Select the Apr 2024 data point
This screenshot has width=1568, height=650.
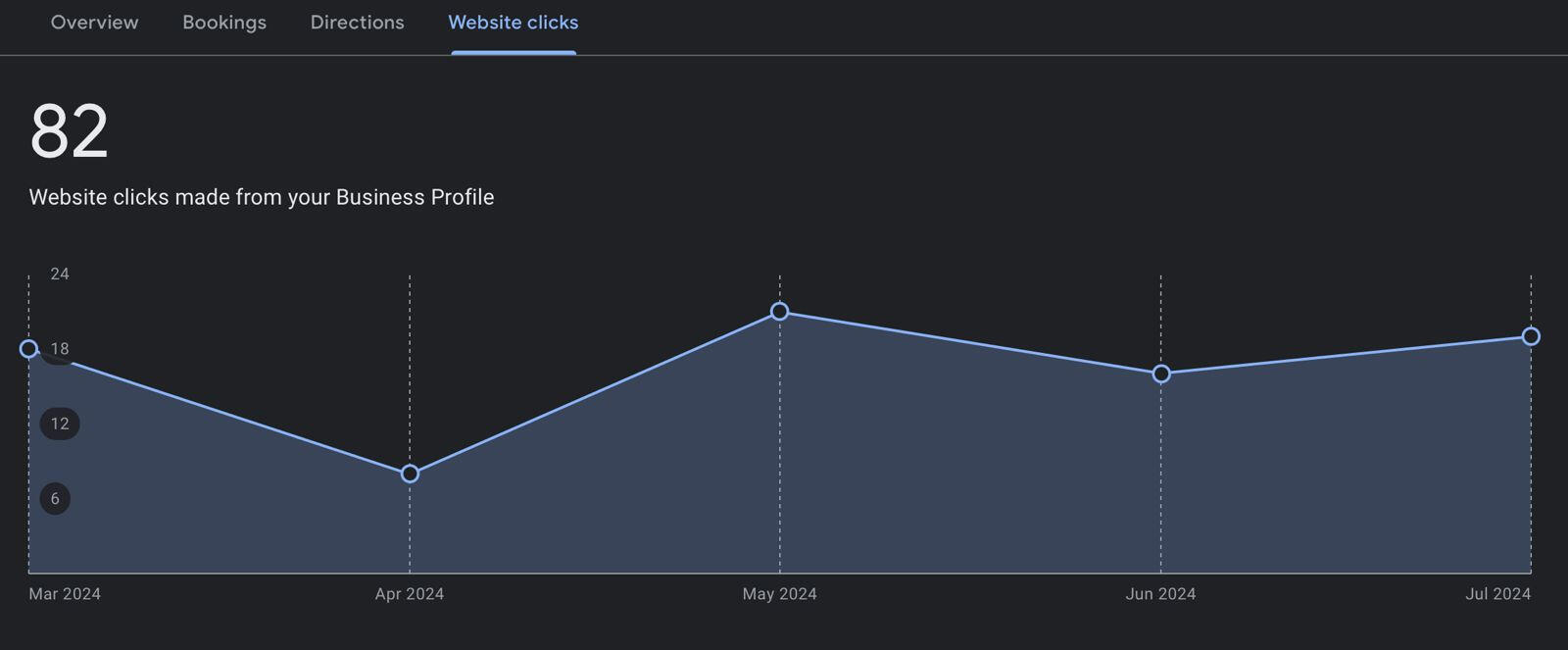tap(410, 474)
